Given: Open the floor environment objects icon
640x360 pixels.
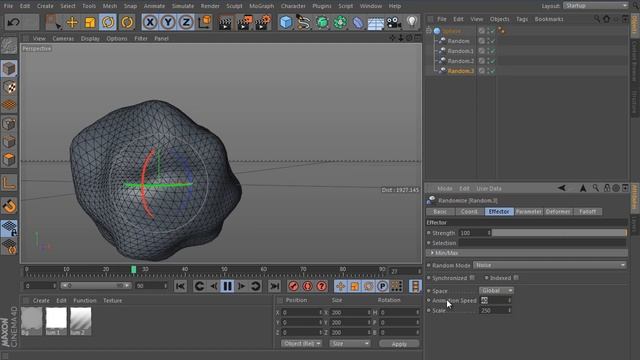Looking at the screenshot, I should [x=376, y=22].
